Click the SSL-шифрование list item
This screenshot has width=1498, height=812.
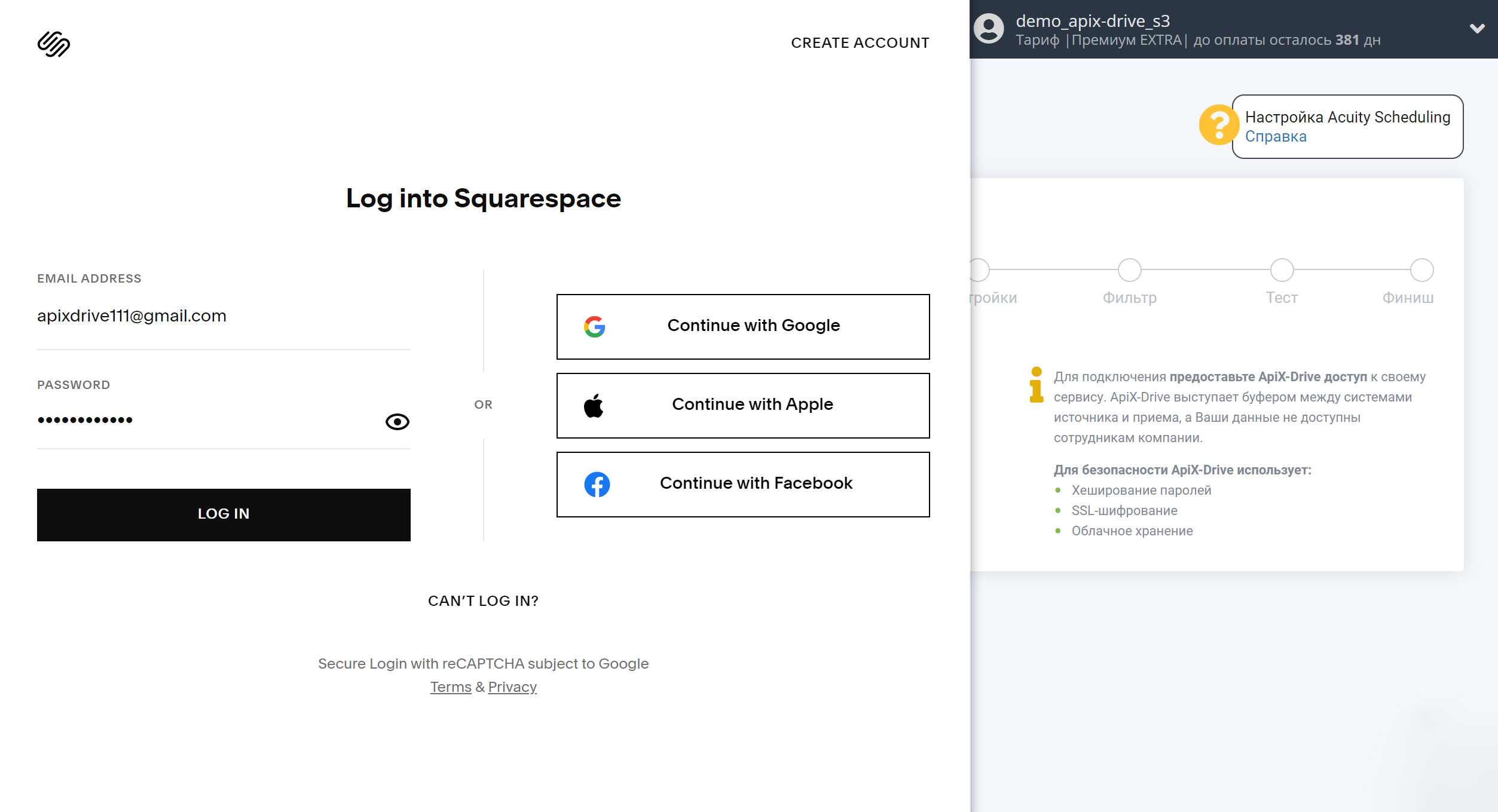point(1124,510)
